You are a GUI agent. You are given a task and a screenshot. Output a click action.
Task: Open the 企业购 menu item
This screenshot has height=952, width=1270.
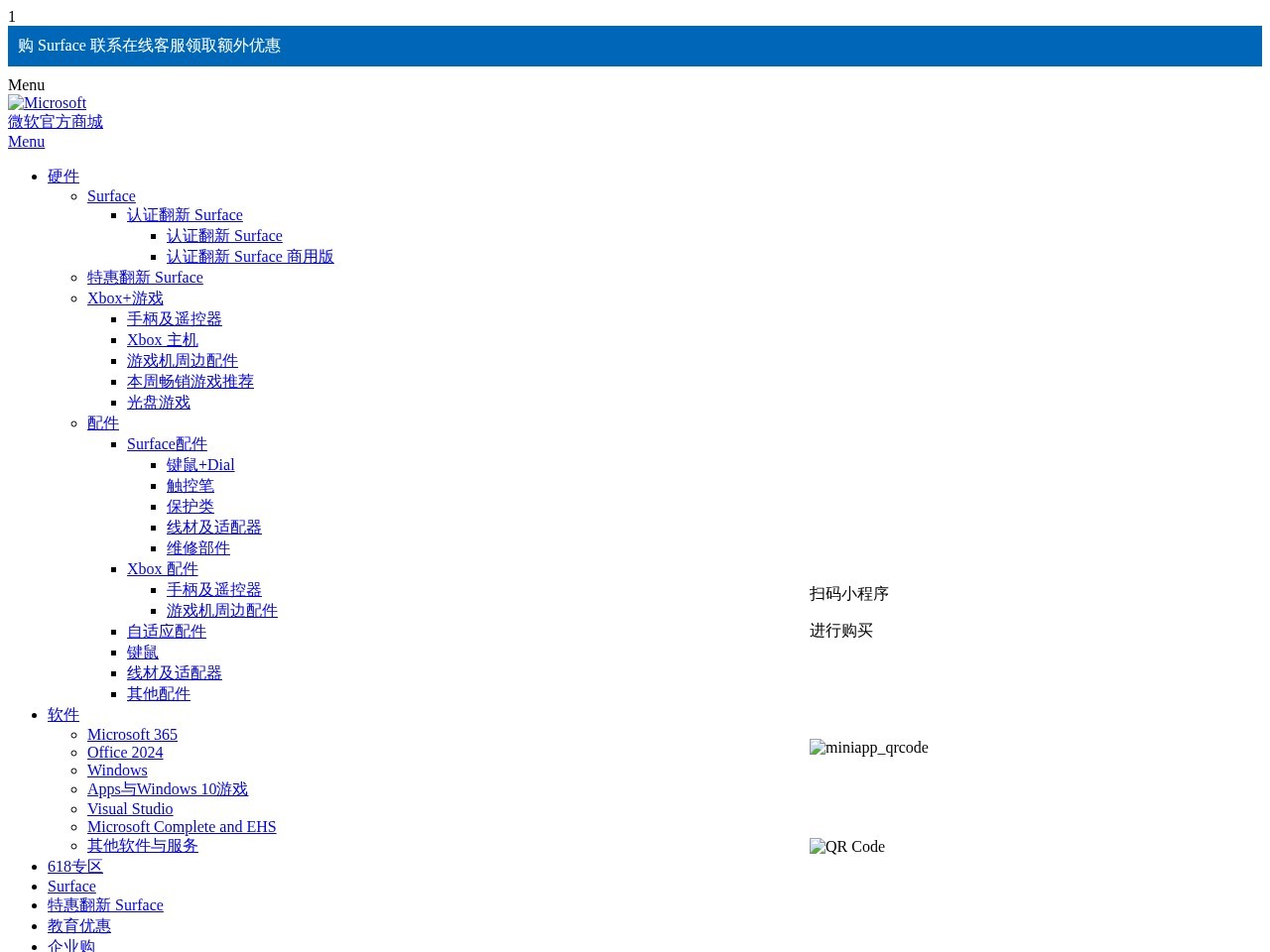(71, 946)
